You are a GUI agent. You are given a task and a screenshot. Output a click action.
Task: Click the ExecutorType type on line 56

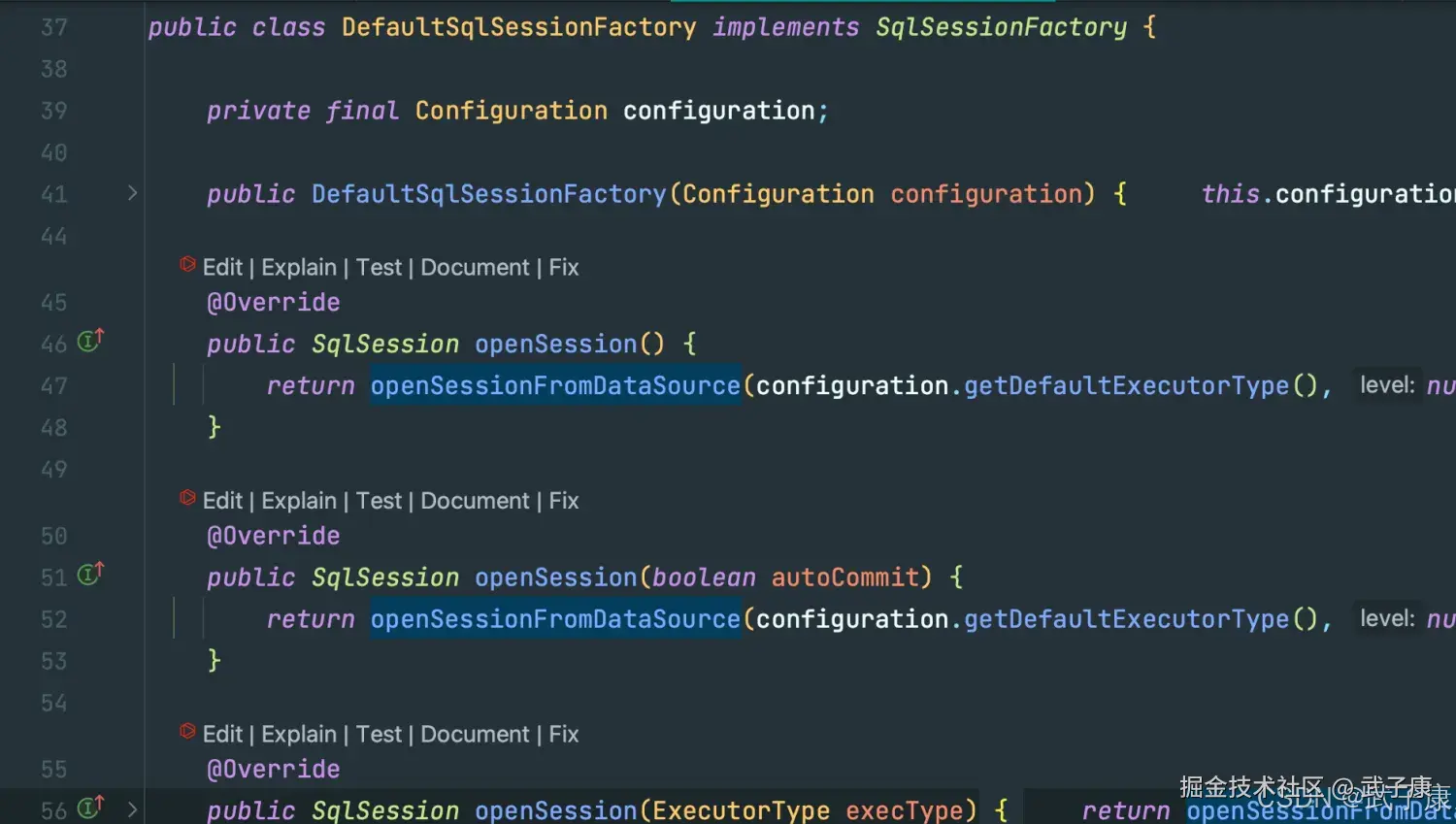click(x=741, y=810)
